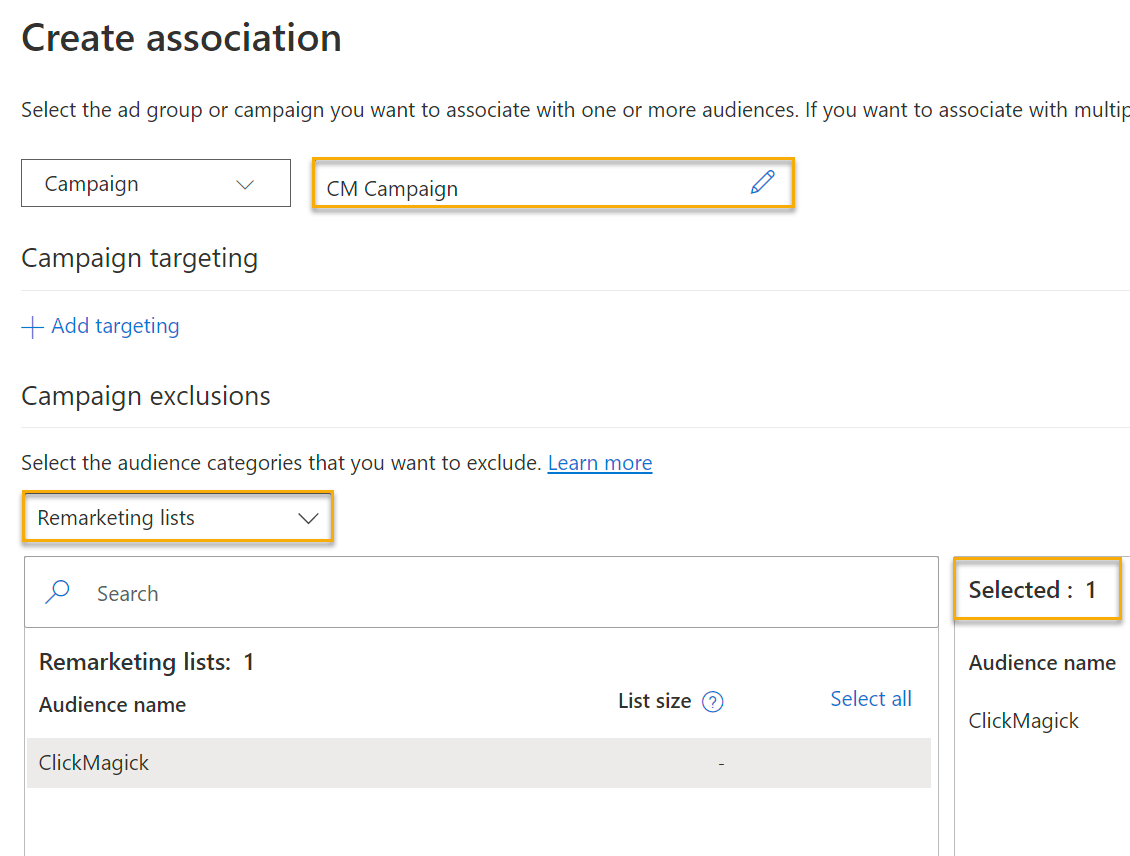The image size is (1130, 856).
Task: Focus the audience Search text box
Action: pos(500,593)
